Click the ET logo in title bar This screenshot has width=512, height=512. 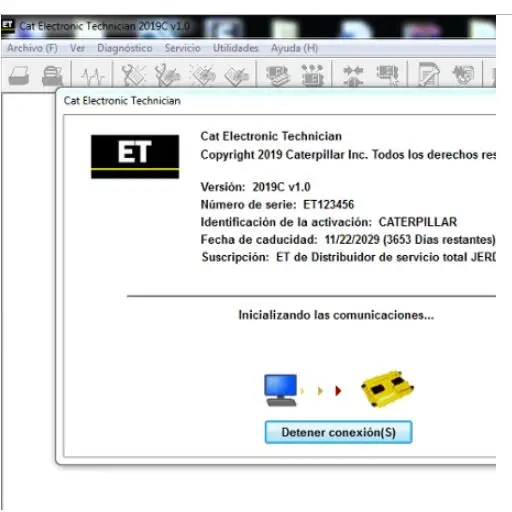[7, 26]
